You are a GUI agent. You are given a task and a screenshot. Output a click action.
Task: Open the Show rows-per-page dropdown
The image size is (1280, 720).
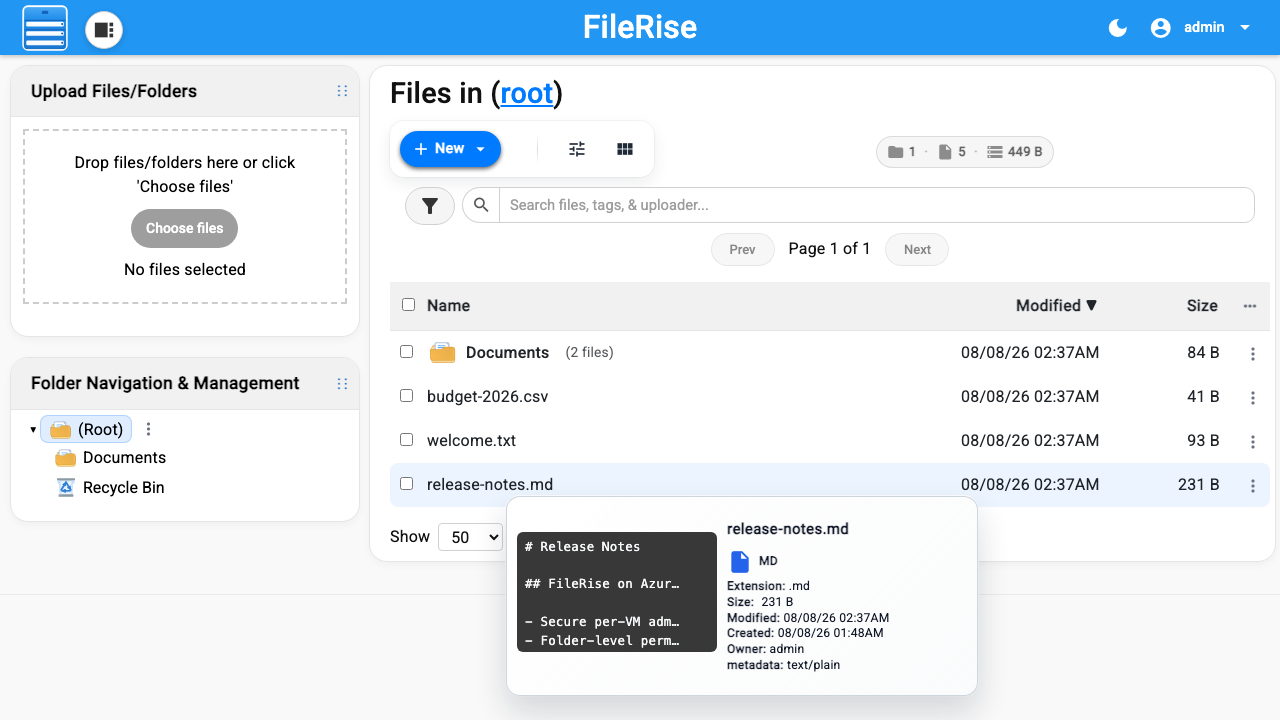coord(470,537)
